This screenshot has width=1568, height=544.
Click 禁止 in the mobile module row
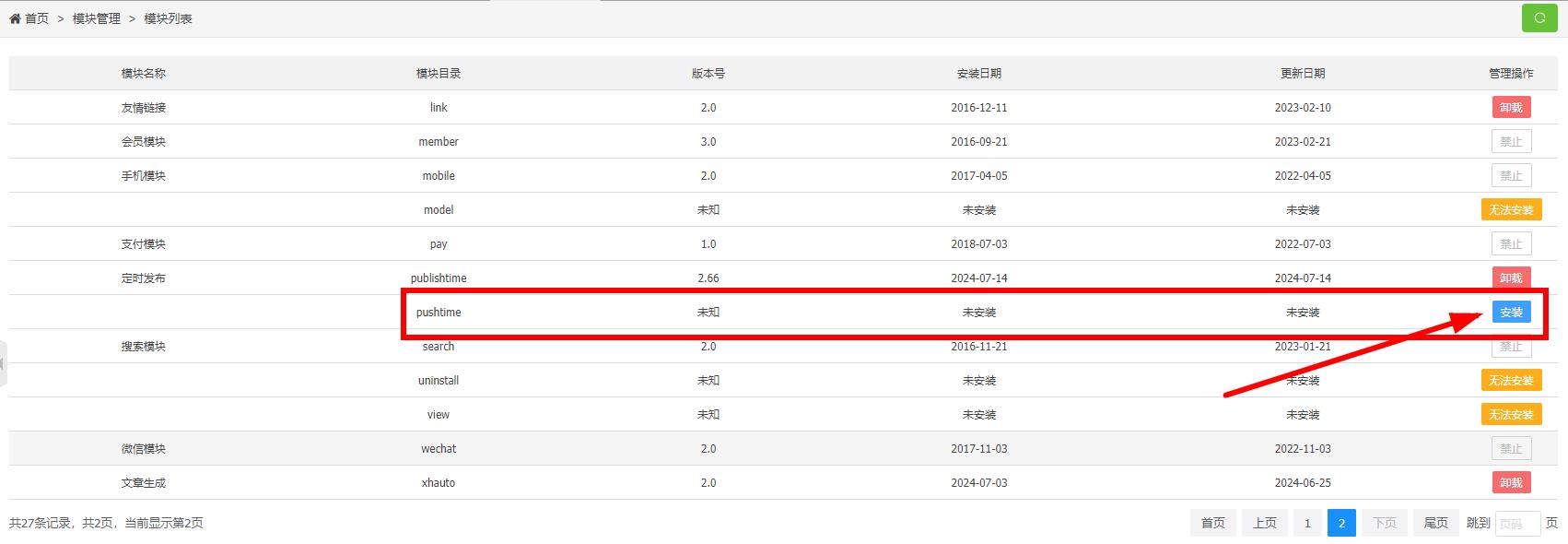click(1511, 176)
